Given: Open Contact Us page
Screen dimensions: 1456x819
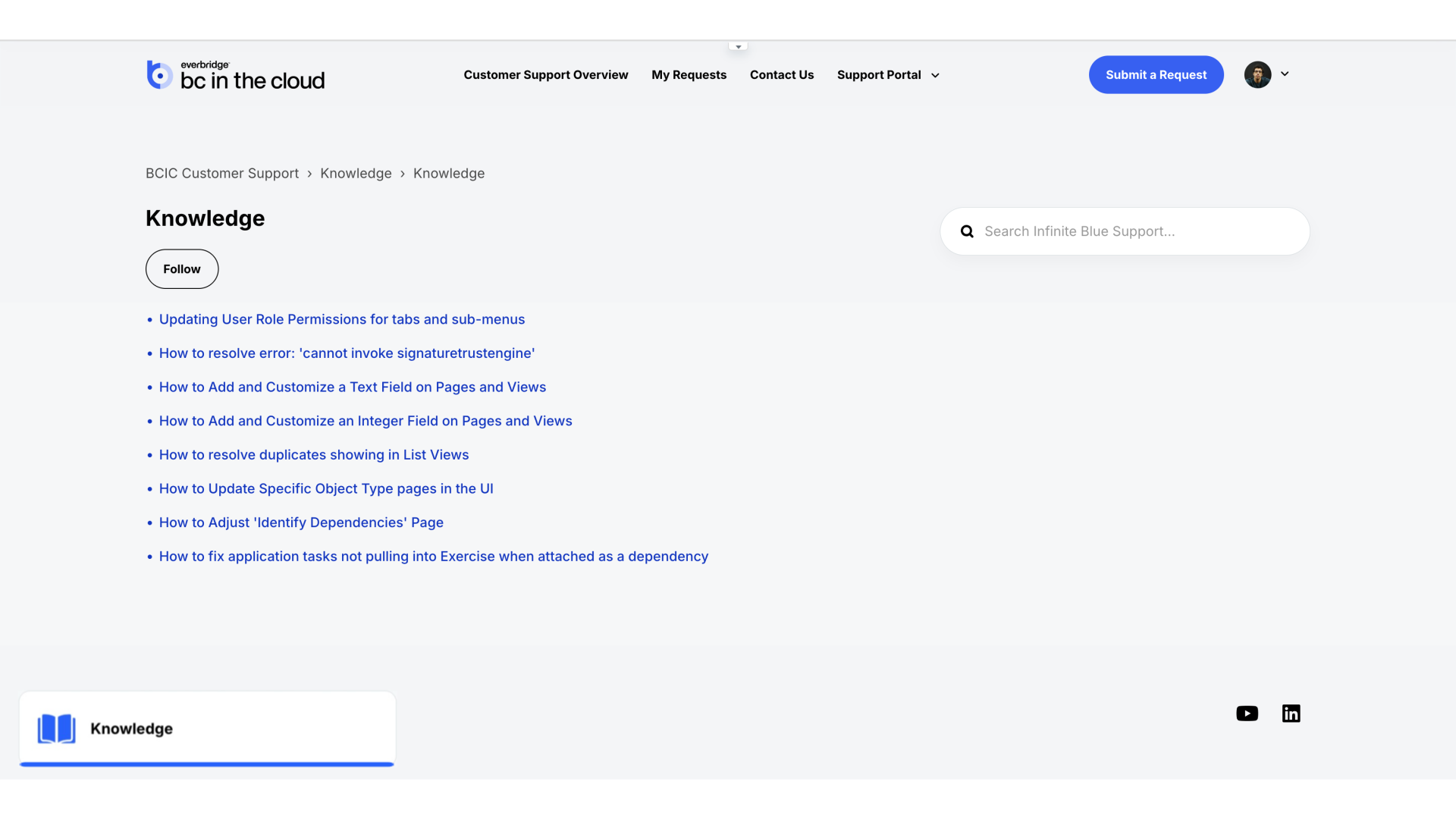Looking at the screenshot, I should pos(782,75).
